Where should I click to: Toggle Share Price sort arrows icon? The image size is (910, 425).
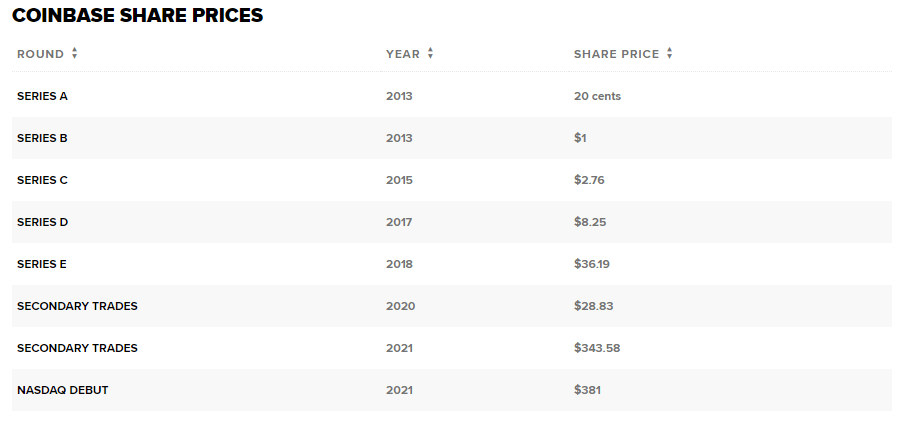pyautogui.click(x=669, y=53)
